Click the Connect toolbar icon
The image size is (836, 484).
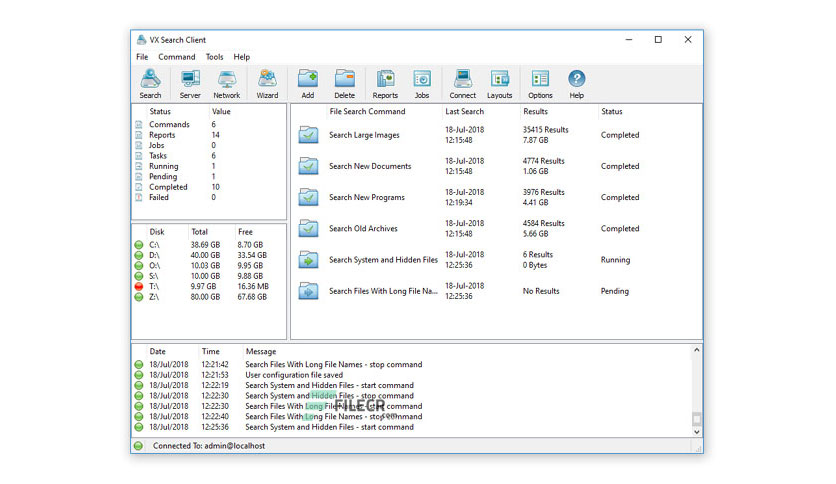(462, 84)
